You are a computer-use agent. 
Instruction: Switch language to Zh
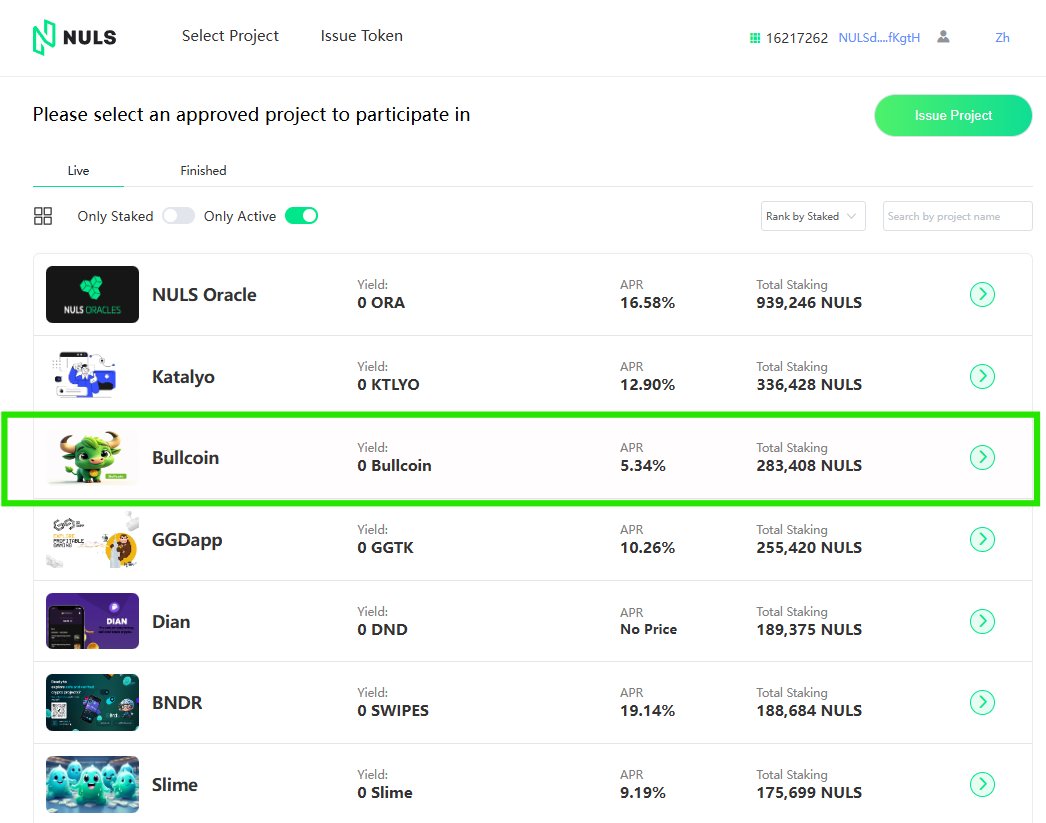point(1002,37)
